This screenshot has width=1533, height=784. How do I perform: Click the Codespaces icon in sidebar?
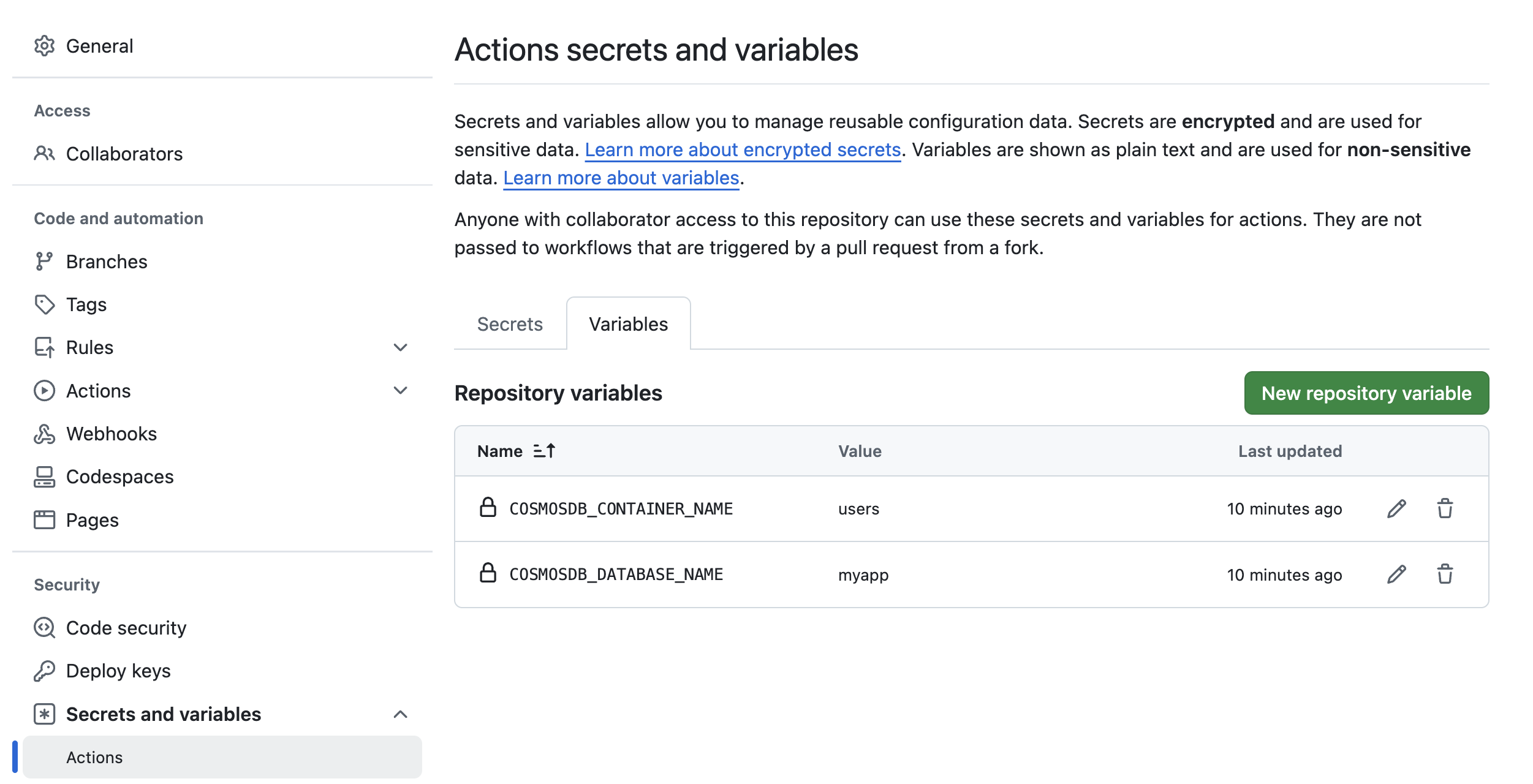(45, 477)
